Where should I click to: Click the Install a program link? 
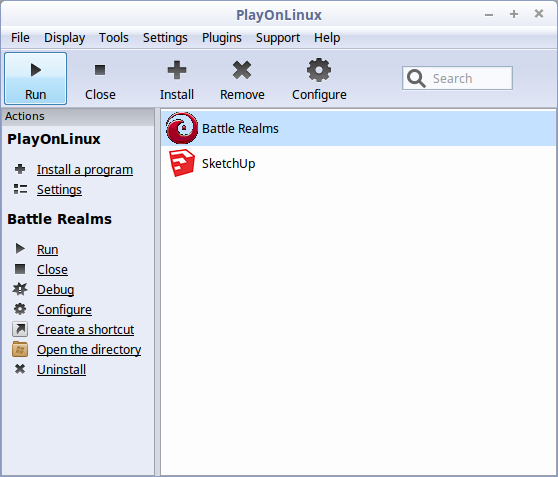pos(85,169)
